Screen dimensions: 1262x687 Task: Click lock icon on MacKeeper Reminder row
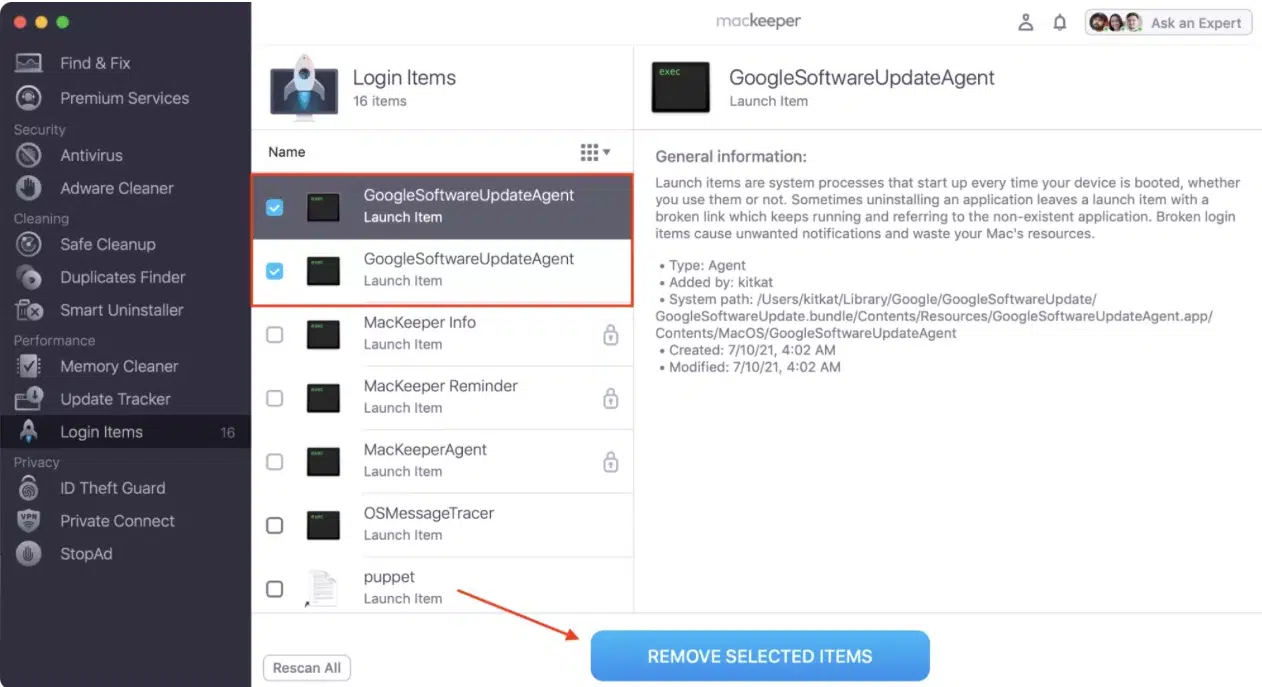610,398
